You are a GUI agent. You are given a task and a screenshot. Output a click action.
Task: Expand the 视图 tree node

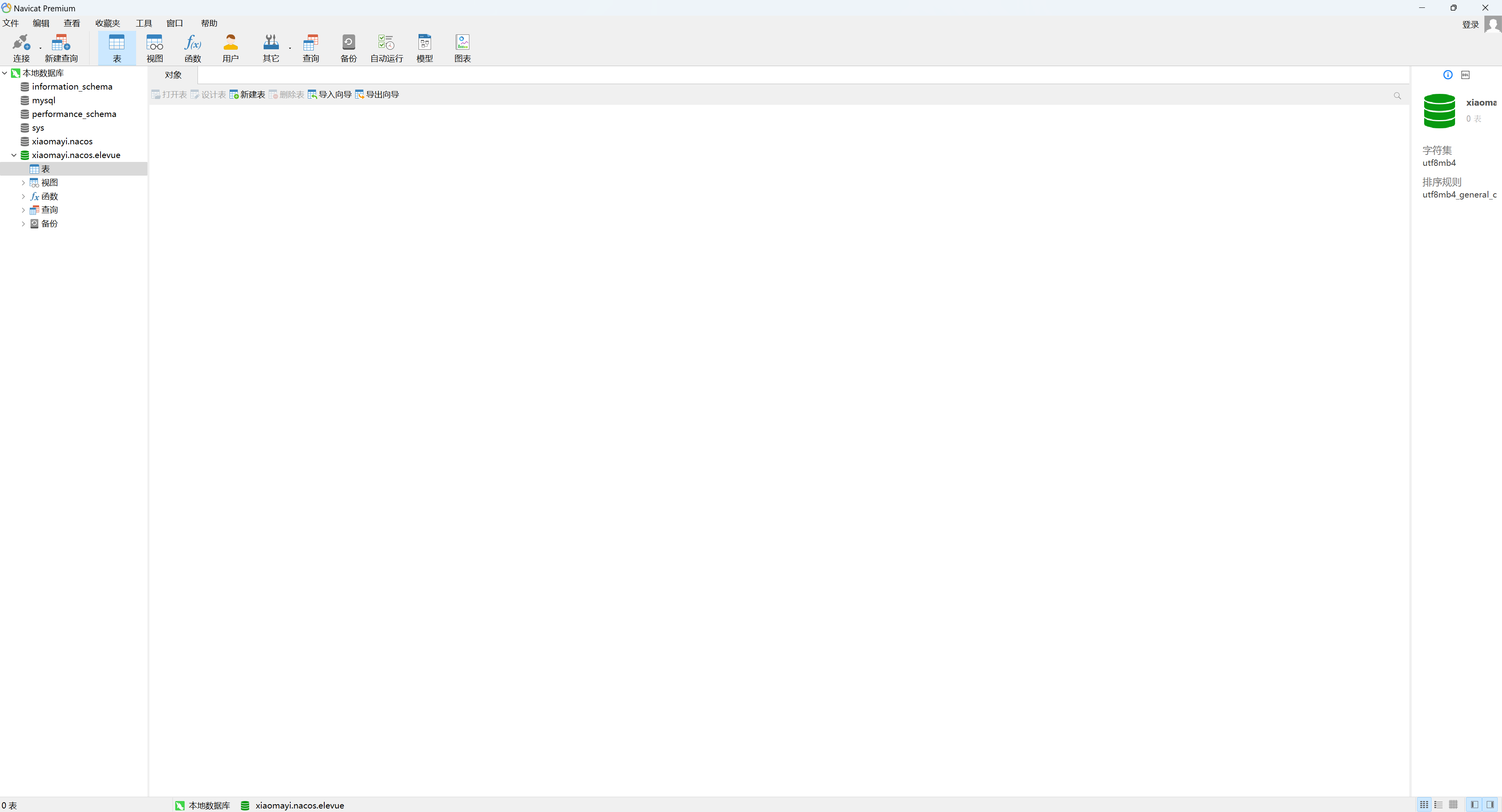(23, 182)
